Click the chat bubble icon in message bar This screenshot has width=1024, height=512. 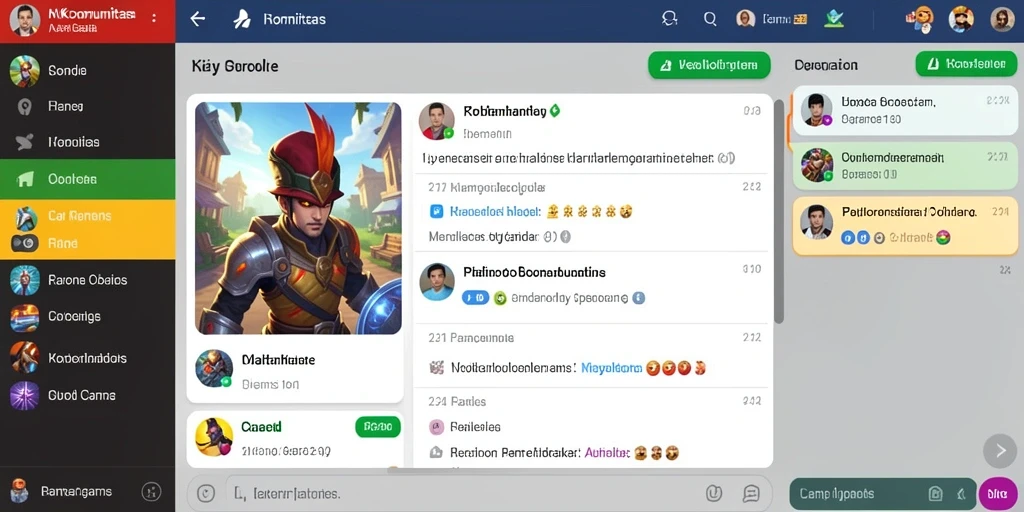tap(751, 494)
